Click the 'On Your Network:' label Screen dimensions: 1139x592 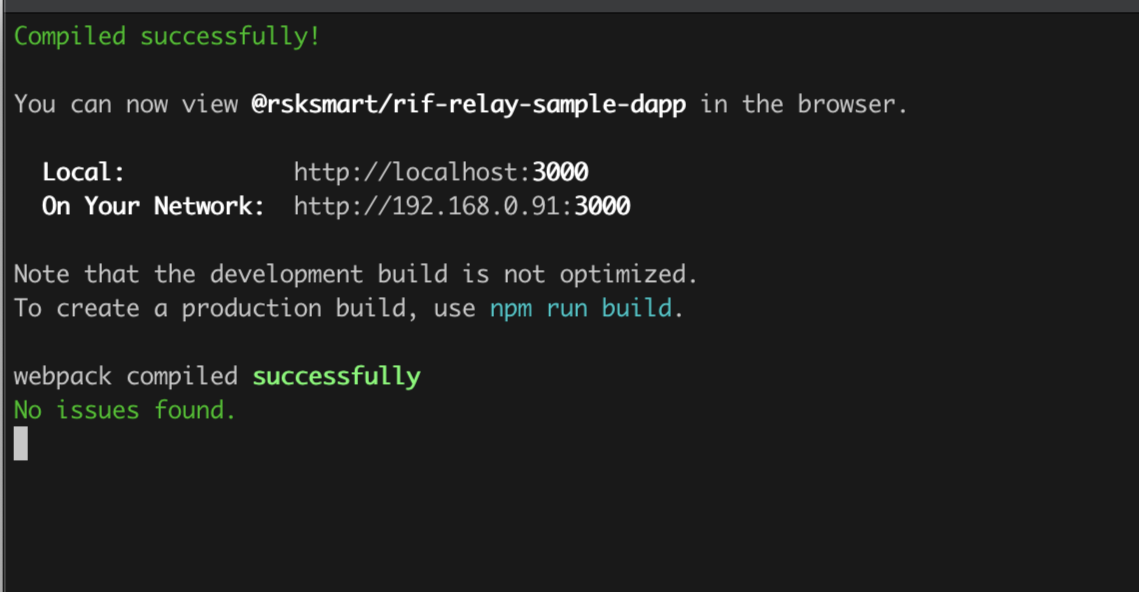click(153, 206)
